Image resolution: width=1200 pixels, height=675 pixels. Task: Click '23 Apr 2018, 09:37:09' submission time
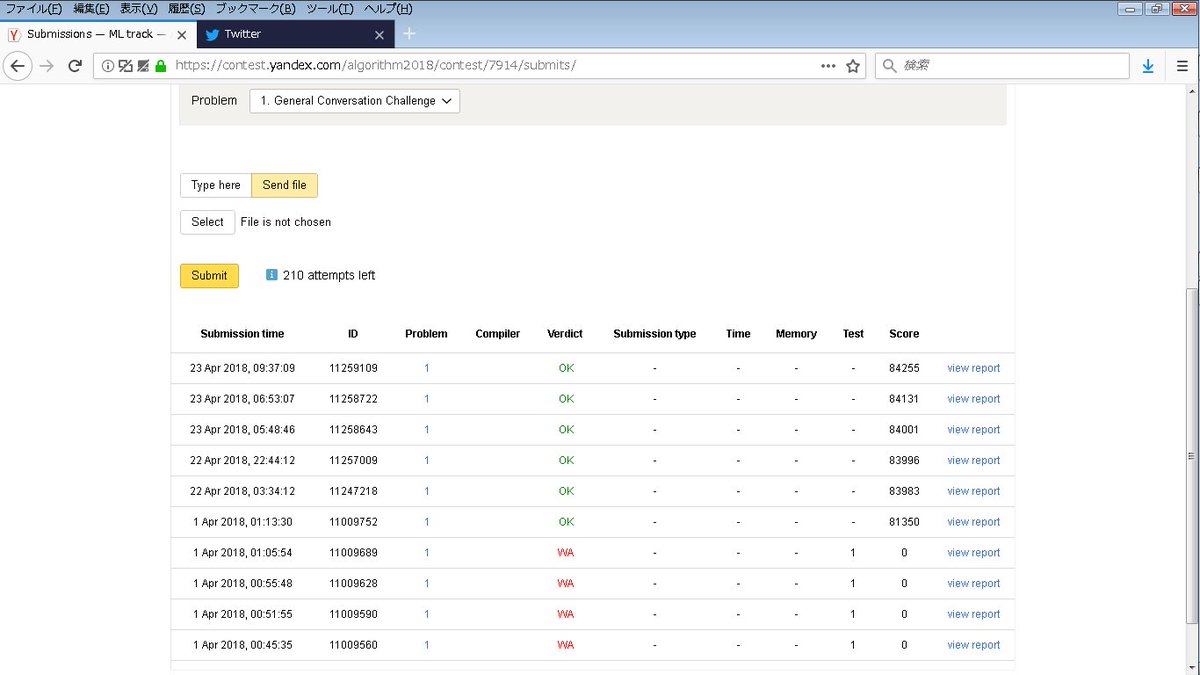tap(242, 368)
